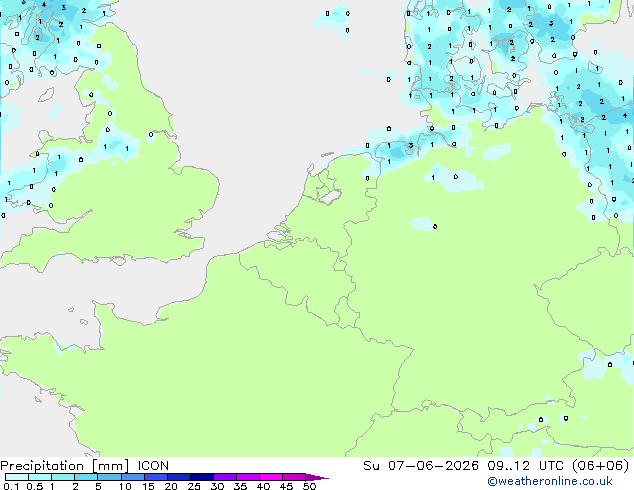Click the 0.5–1 mm legend swatch

[40, 477]
